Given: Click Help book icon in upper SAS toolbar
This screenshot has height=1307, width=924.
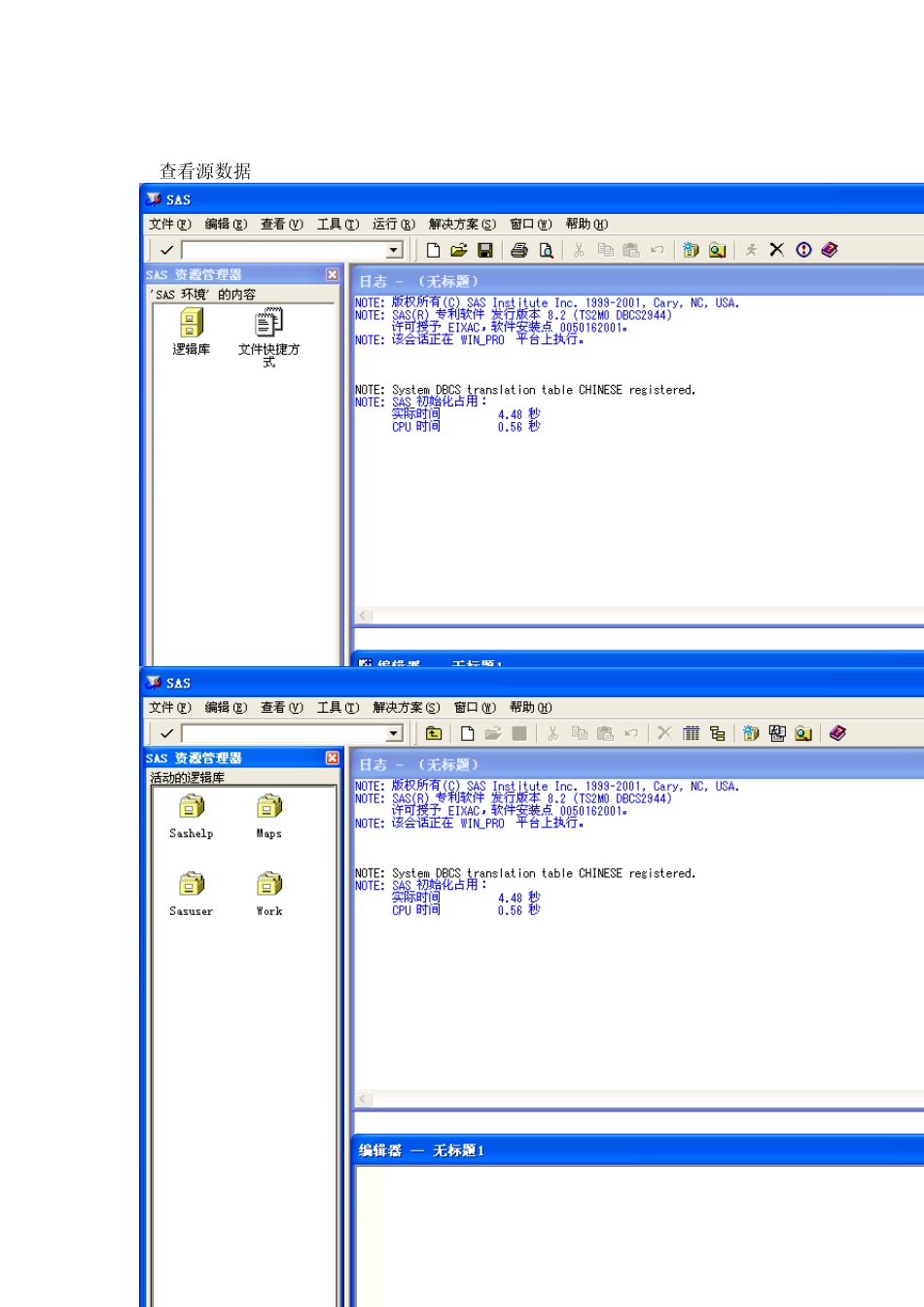Looking at the screenshot, I should (830, 250).
